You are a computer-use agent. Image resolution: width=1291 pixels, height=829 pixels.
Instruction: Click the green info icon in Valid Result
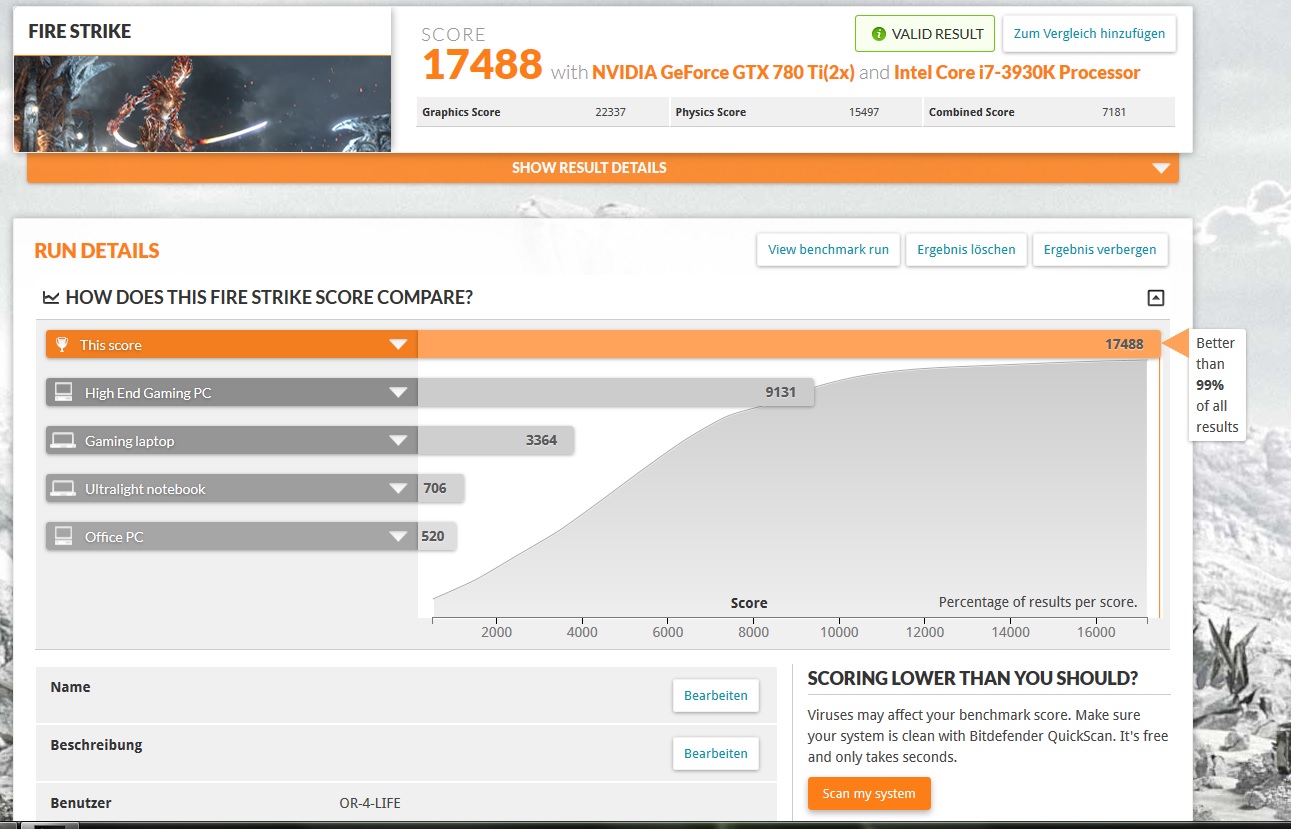click(x=879, y=34)
